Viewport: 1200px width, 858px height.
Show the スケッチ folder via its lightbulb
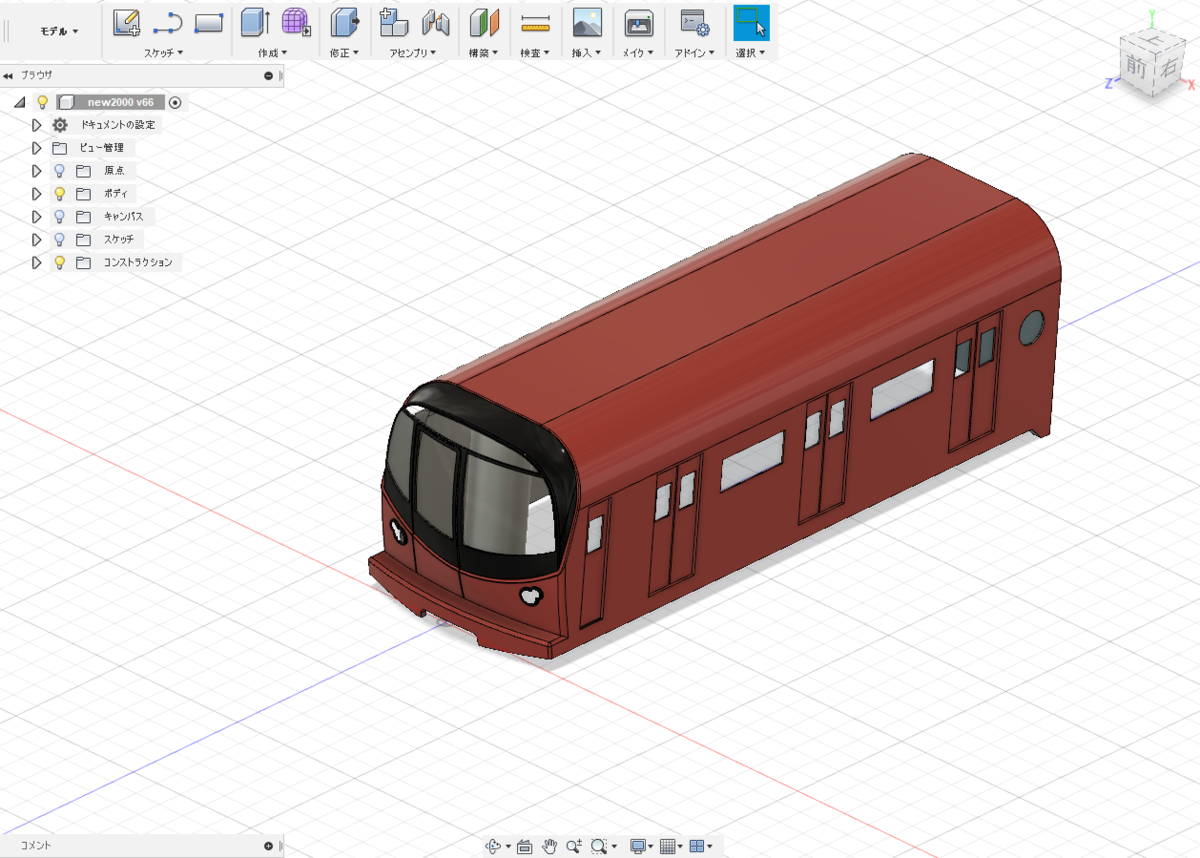(x=60, y=240)
